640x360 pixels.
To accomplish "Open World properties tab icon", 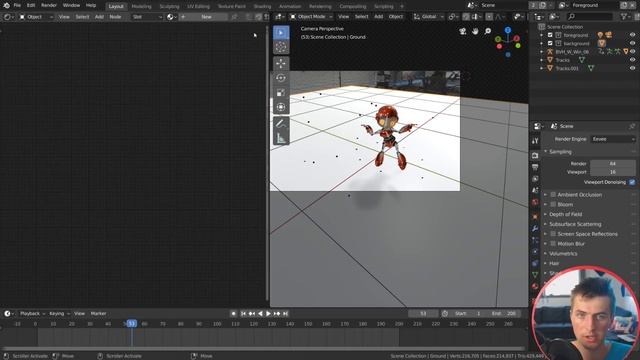I will coord(535,202).
